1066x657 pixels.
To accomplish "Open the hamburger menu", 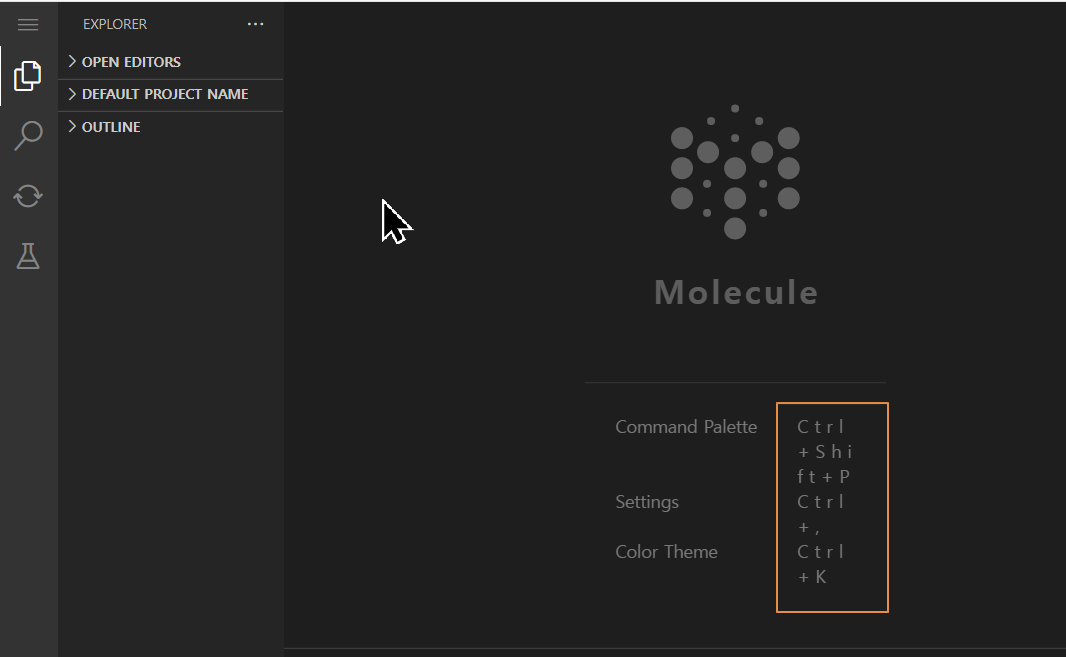I will tap(27, 24).
